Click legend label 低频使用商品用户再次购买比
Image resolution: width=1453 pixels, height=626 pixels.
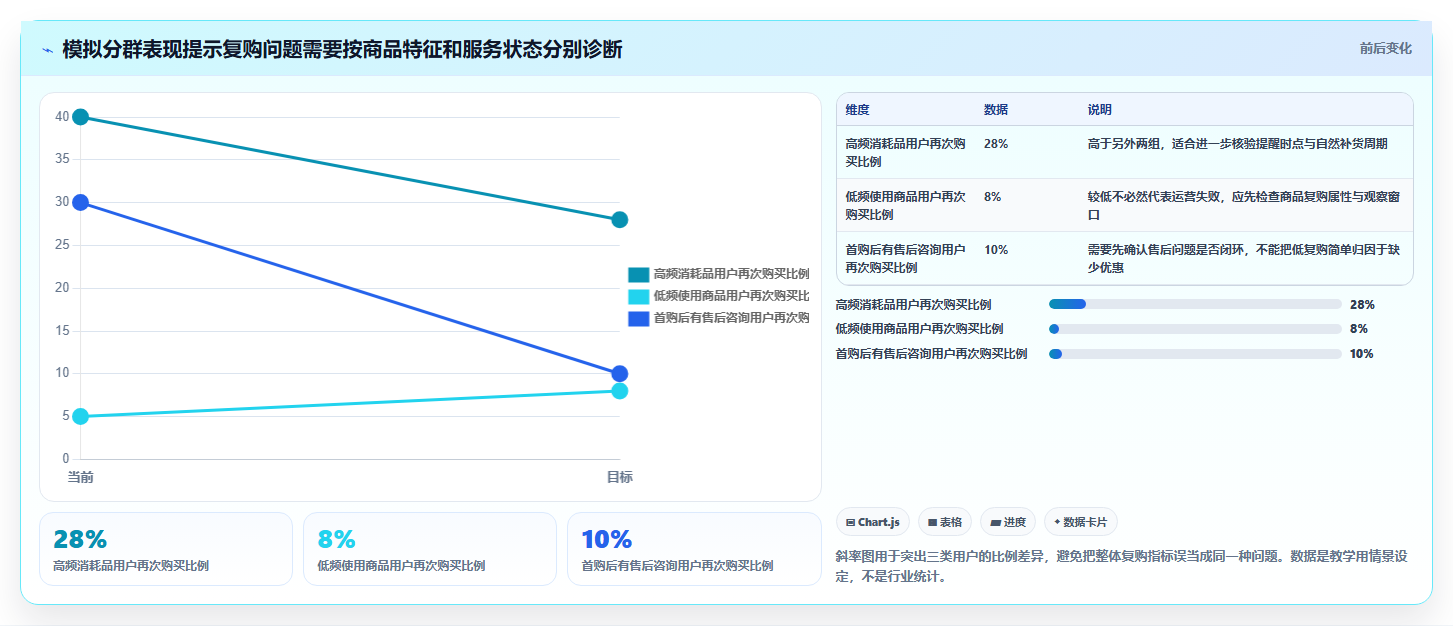(731, 296)
